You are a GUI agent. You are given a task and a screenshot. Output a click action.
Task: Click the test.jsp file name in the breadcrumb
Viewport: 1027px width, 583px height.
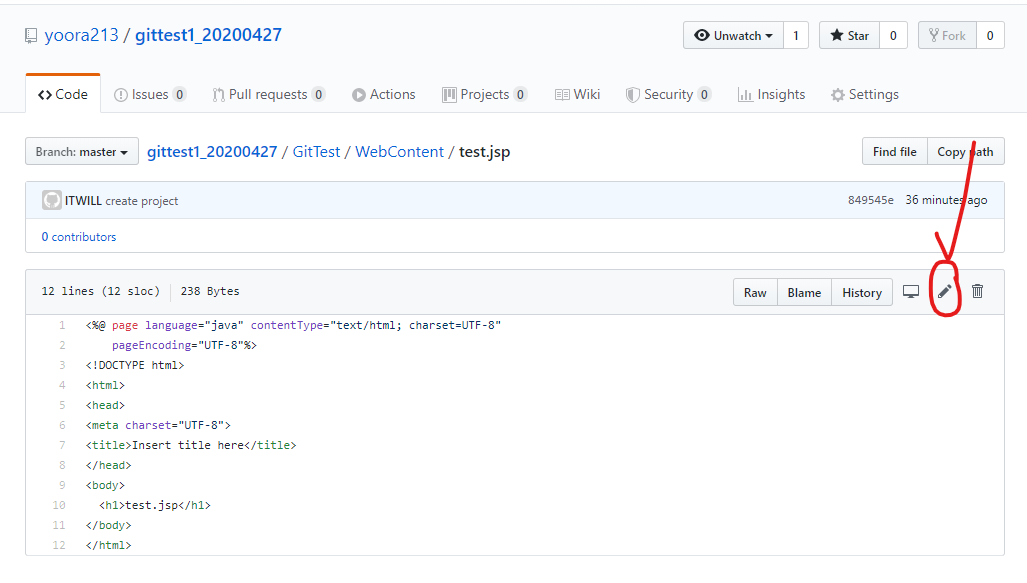point(484,151)
